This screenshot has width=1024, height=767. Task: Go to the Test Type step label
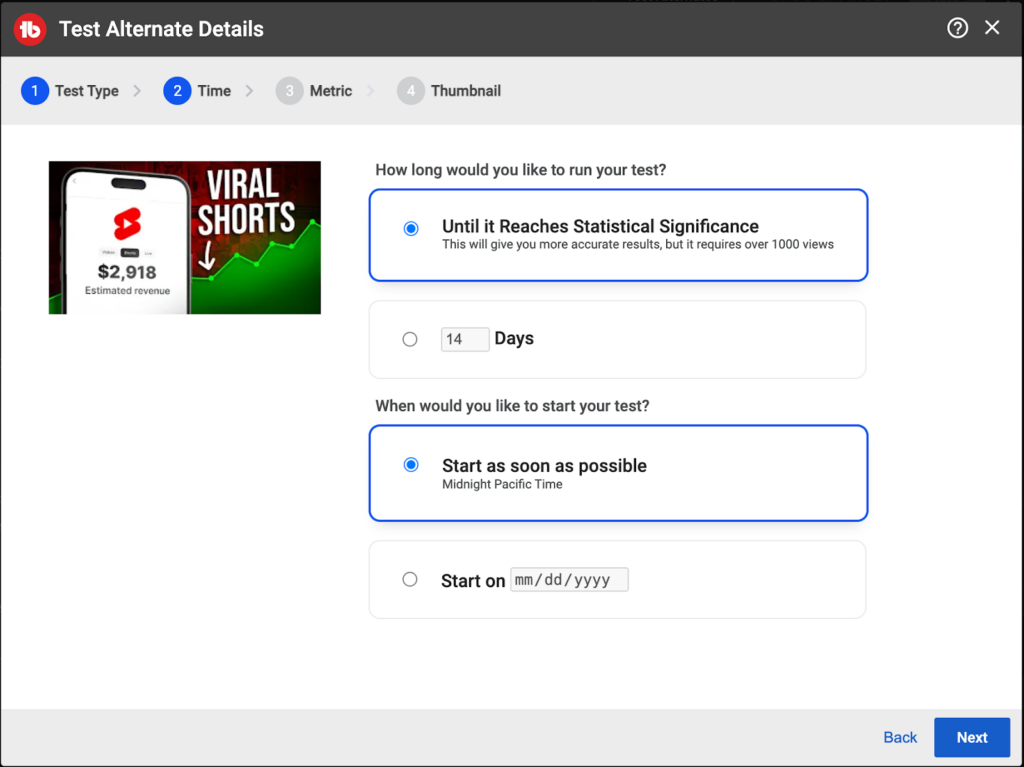(87, 91)
